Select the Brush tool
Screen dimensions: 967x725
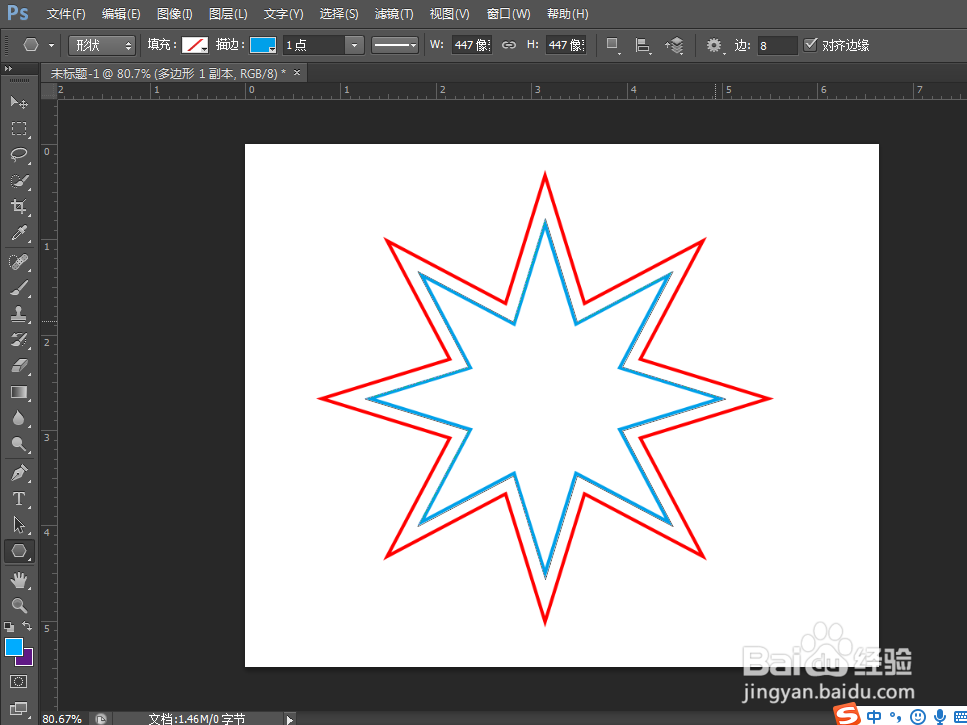point(19,288)
